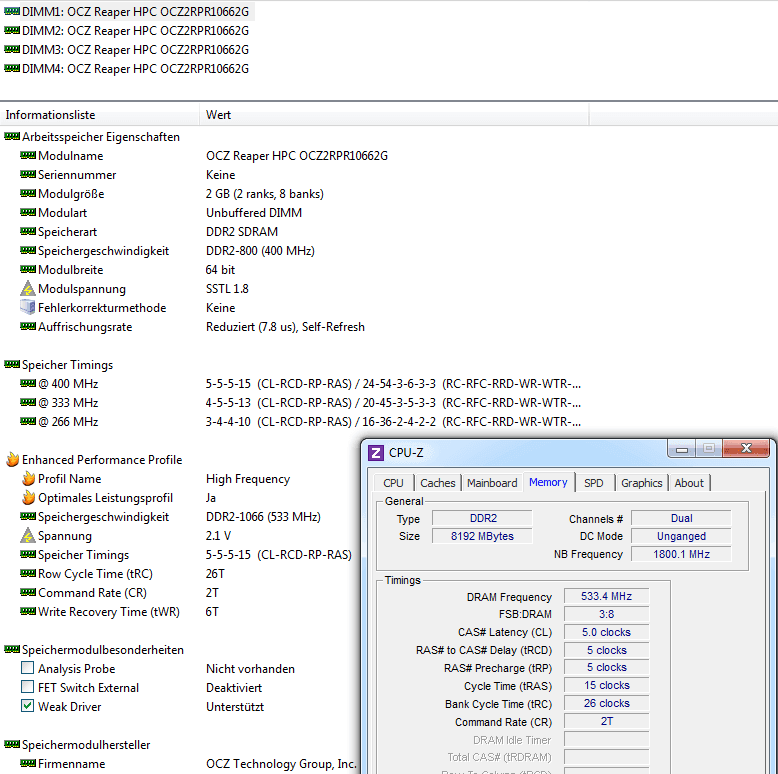The height and width of the screenshot is (774, 778).
Task: Click the @ 333 MHz timing icon
Action: click(28, 402)
